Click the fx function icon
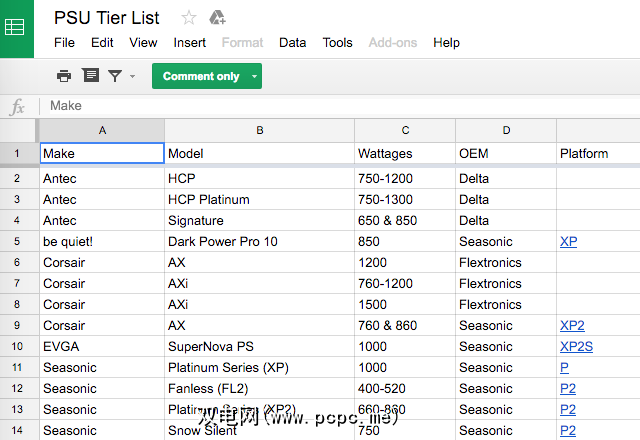640x440 pixels. 17,106
